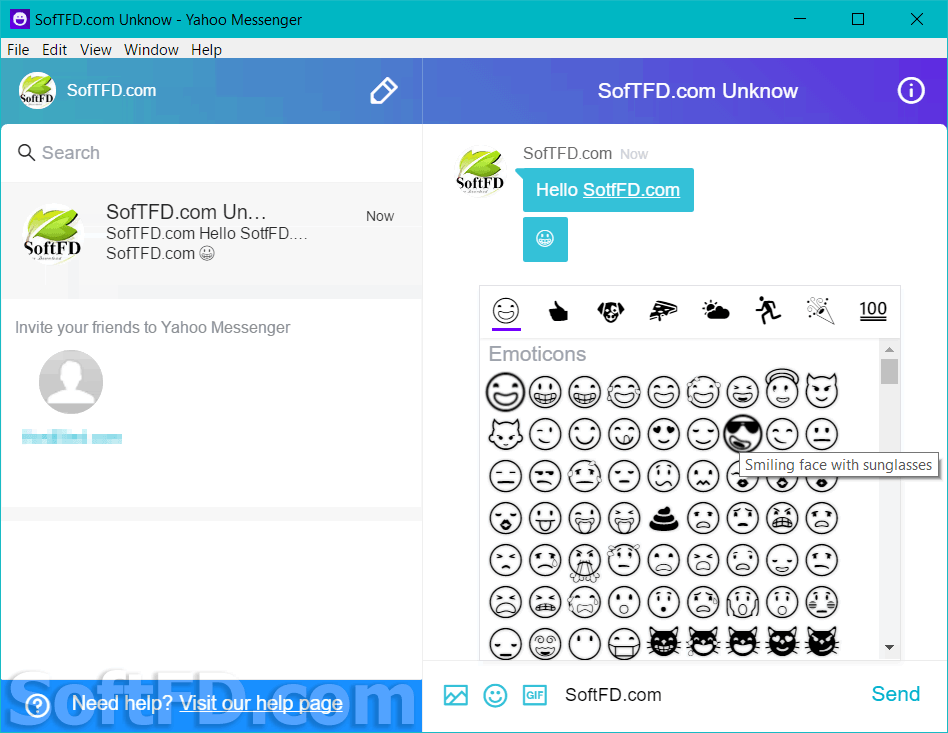Open the View menu
This screenshot has width=948, height=733.
coord(96,50)
